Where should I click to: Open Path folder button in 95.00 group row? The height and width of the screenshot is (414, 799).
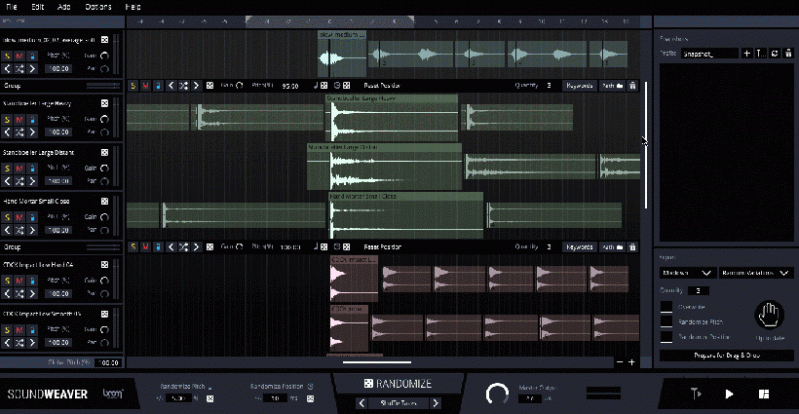612,86
